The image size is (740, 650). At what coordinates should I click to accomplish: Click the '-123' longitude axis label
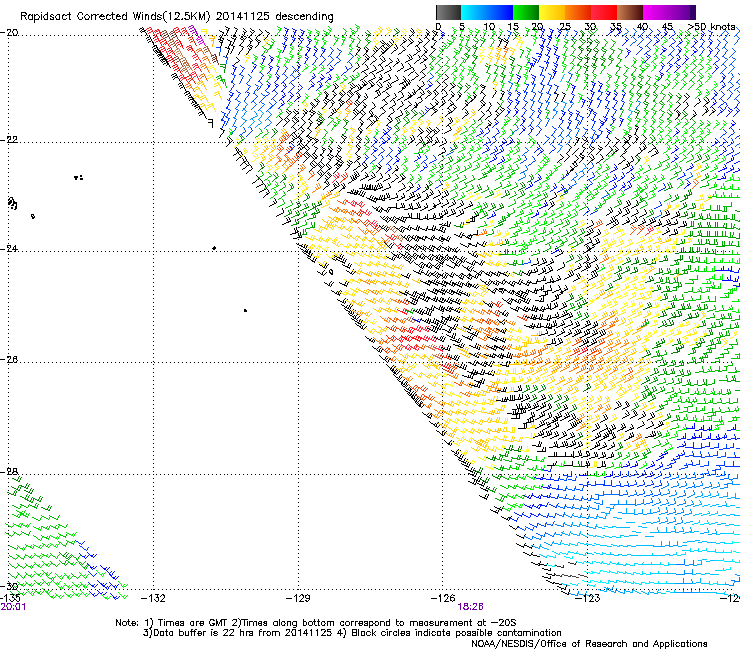coord(588,598)
